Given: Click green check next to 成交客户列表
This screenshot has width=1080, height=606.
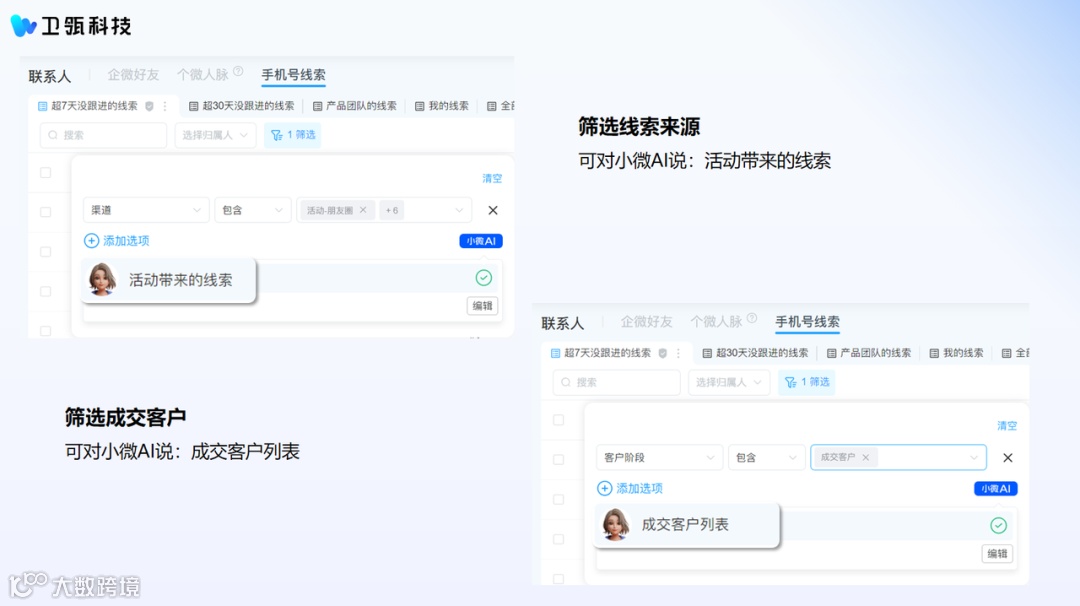Looking at the screenshot, I should click(x=999, y=525).
